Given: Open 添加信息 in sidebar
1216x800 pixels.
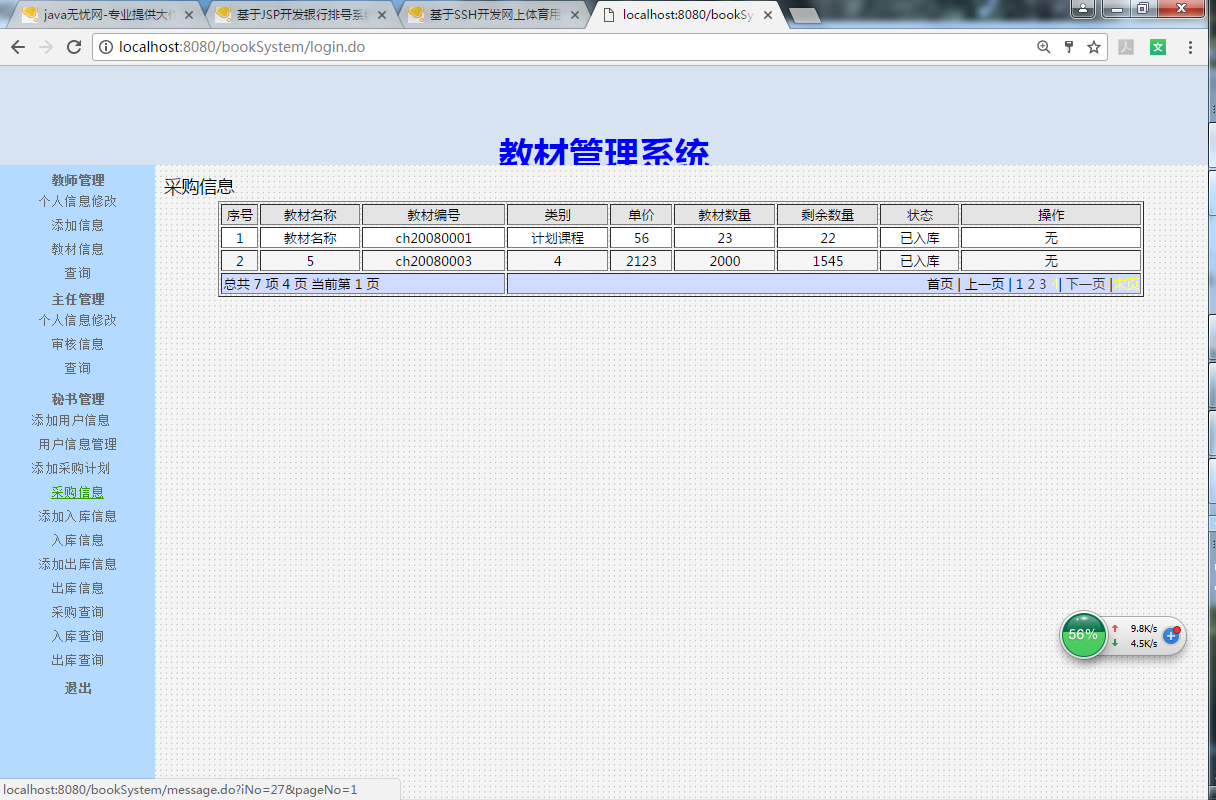Looking at the screenshot, I should click(78, 225).
